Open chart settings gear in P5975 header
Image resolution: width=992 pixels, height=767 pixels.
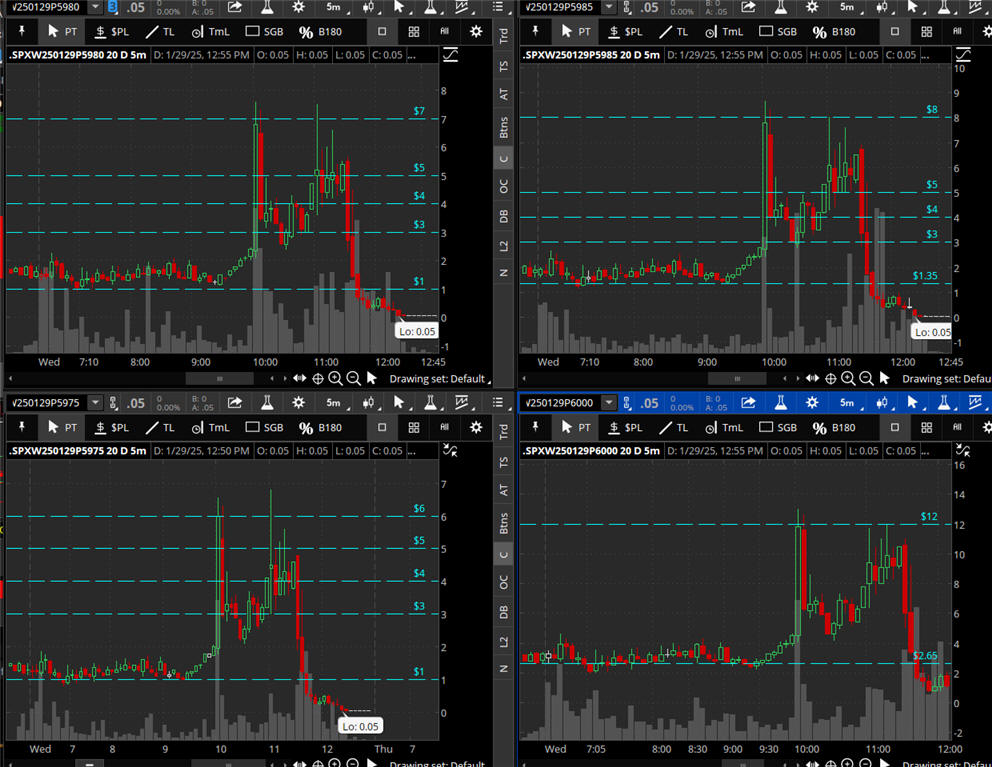click(x=298, y=403)
